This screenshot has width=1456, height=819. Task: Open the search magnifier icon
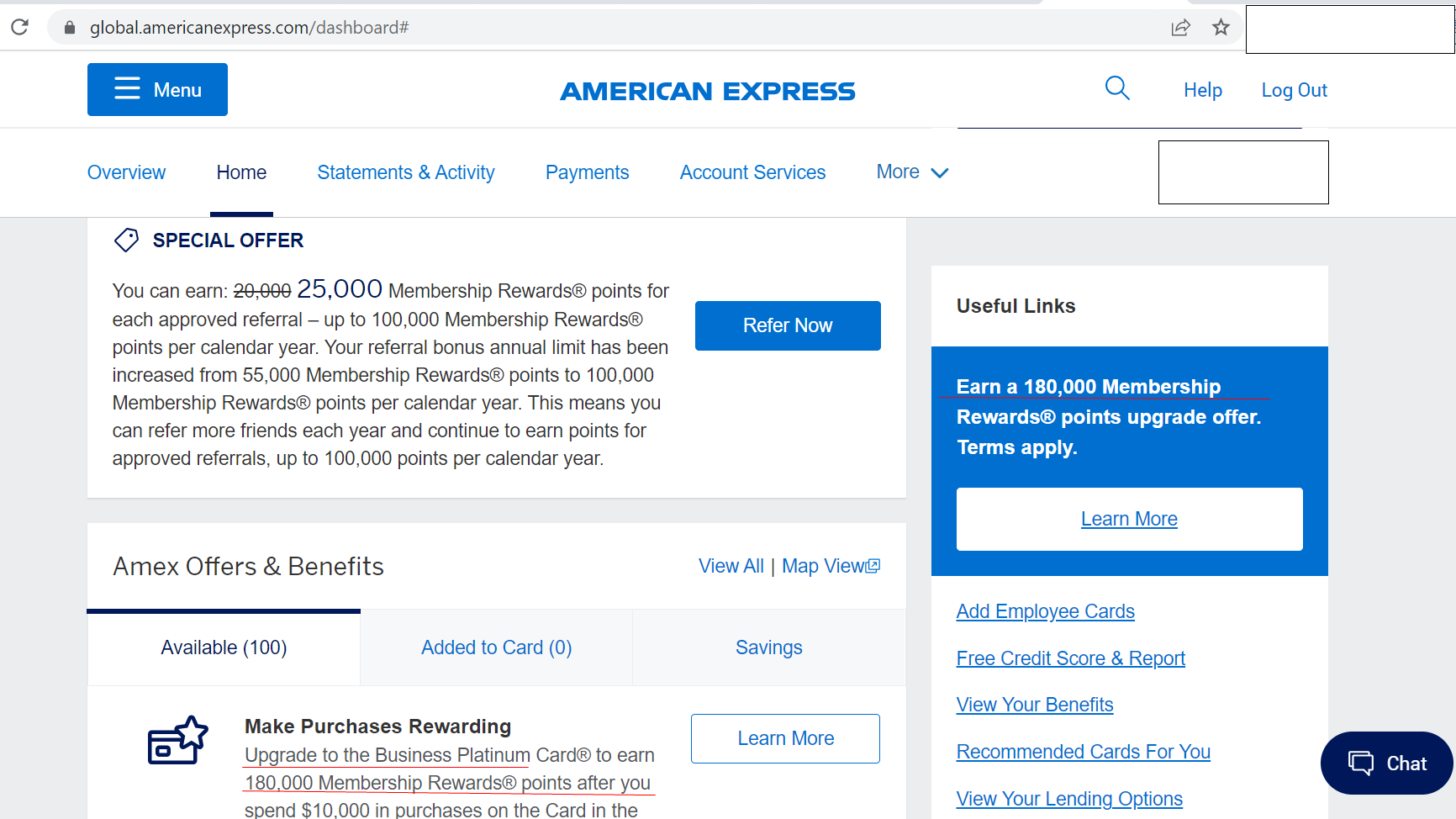pos(1116,88)
